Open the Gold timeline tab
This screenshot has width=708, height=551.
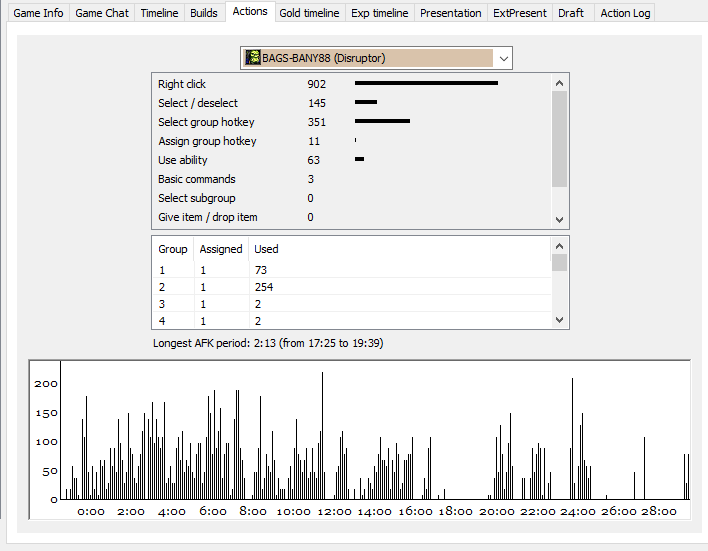click(x=309, y=13)
